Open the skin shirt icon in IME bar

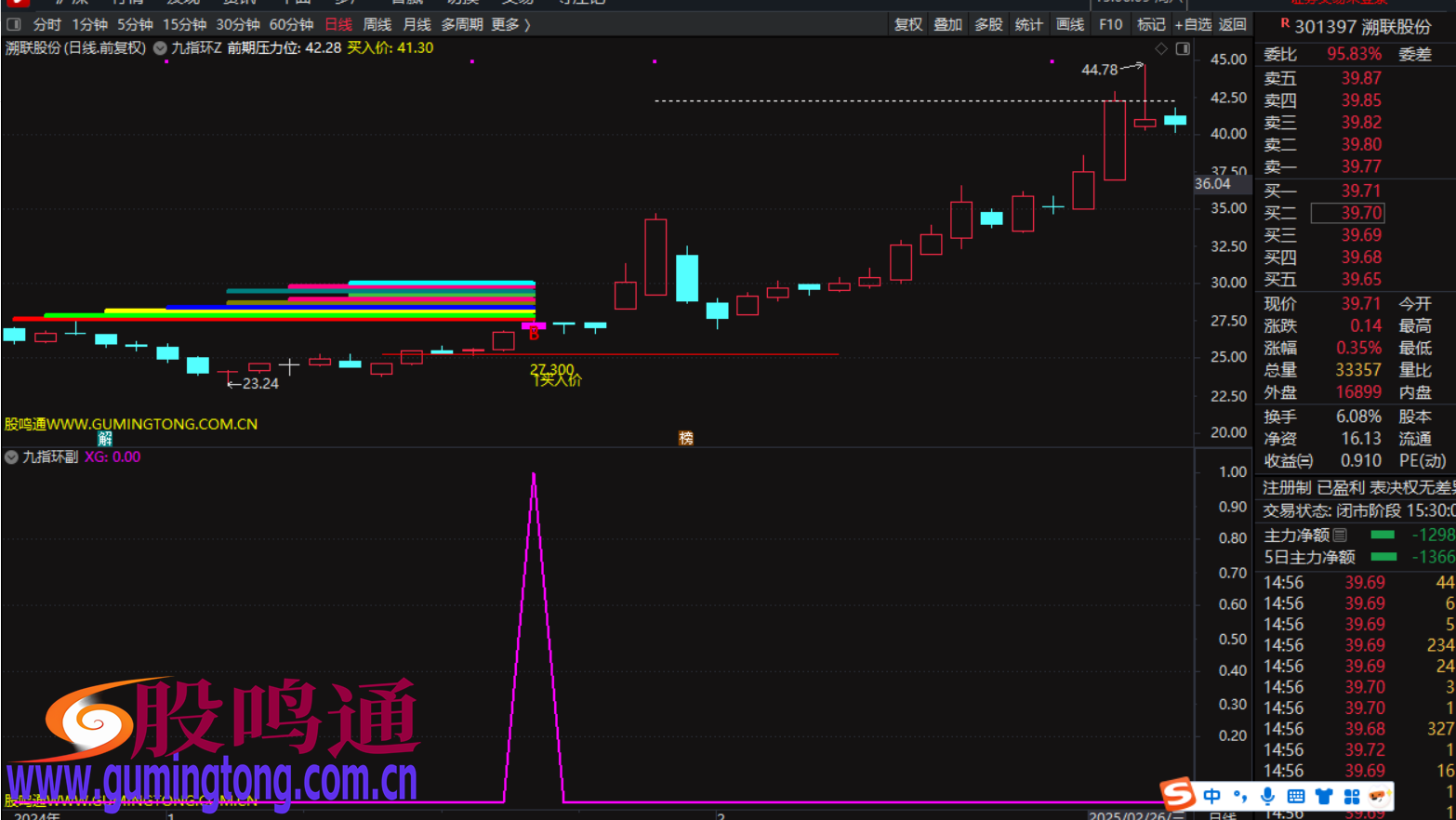(1323, 796)
